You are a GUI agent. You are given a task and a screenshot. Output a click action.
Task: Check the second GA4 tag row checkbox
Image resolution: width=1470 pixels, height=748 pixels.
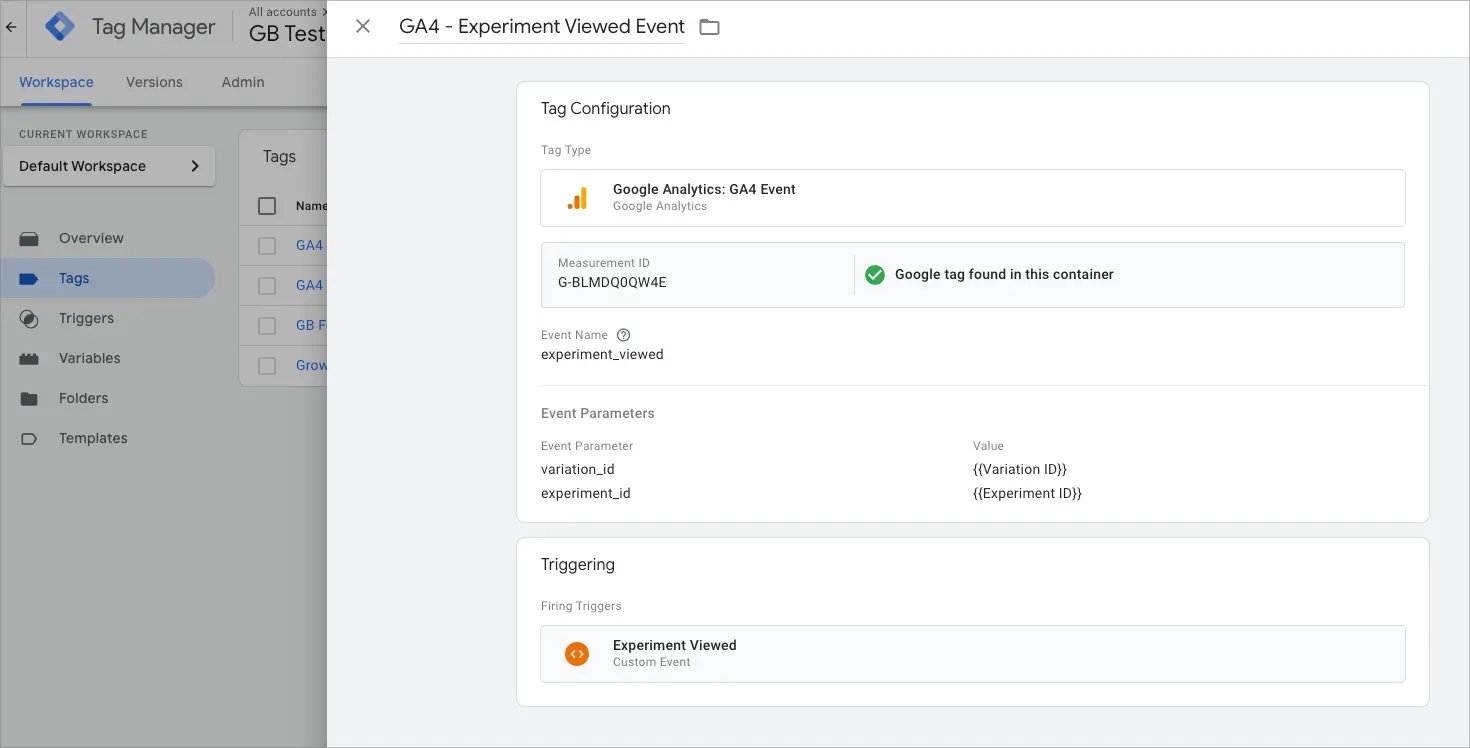[267, 285]
